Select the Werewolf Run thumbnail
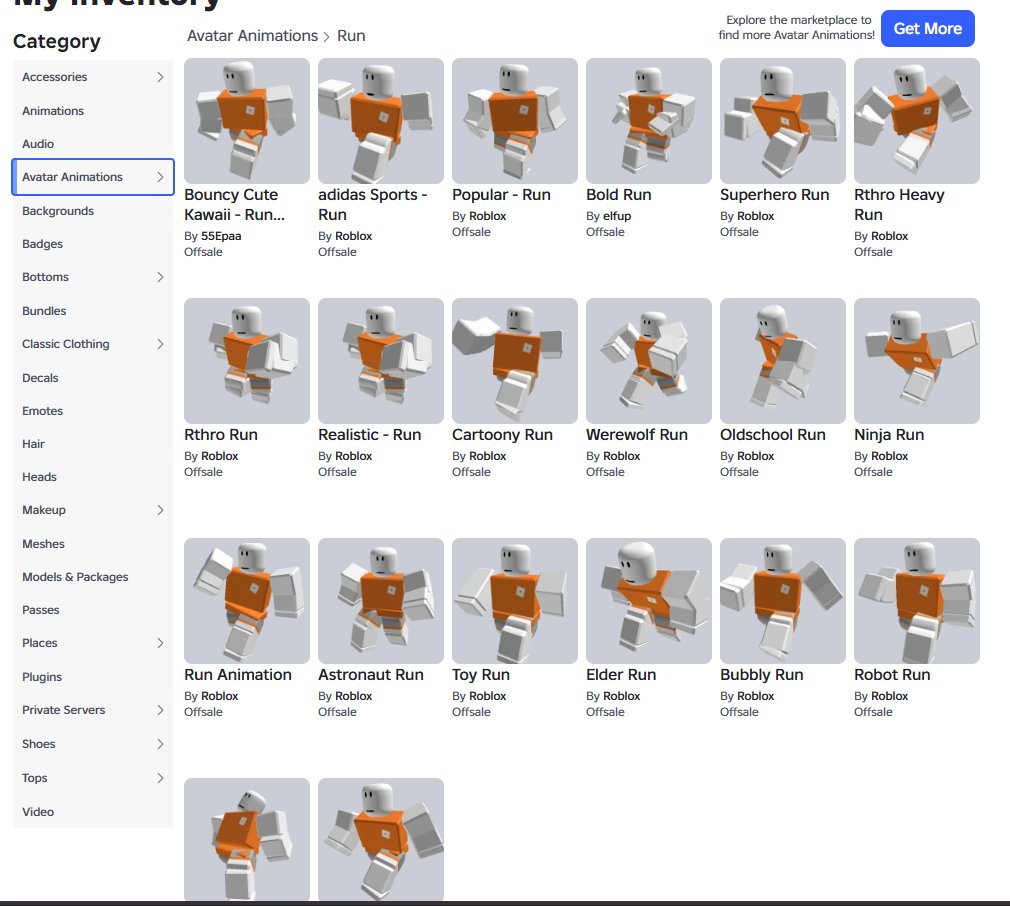This screenshot has width=1010, height=906. pyautogui.click(x=649, y=361)
